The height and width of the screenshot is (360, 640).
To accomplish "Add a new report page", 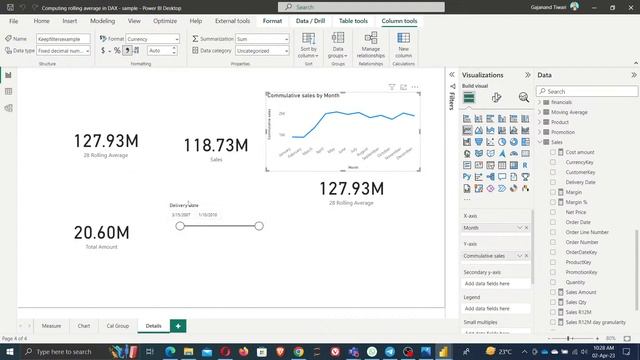I will 178,326.
